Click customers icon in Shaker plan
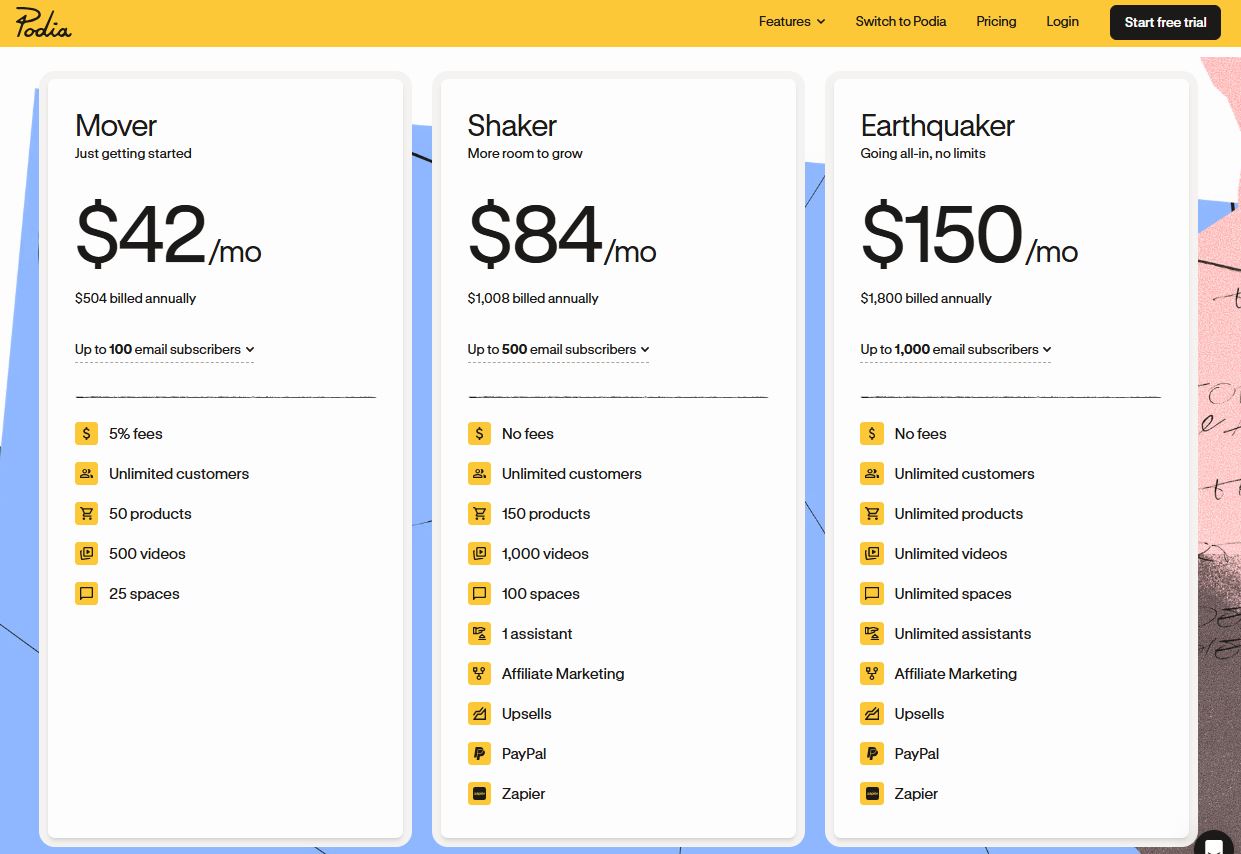The width and height of the screenshot is (1241, 854). [480, 474]
